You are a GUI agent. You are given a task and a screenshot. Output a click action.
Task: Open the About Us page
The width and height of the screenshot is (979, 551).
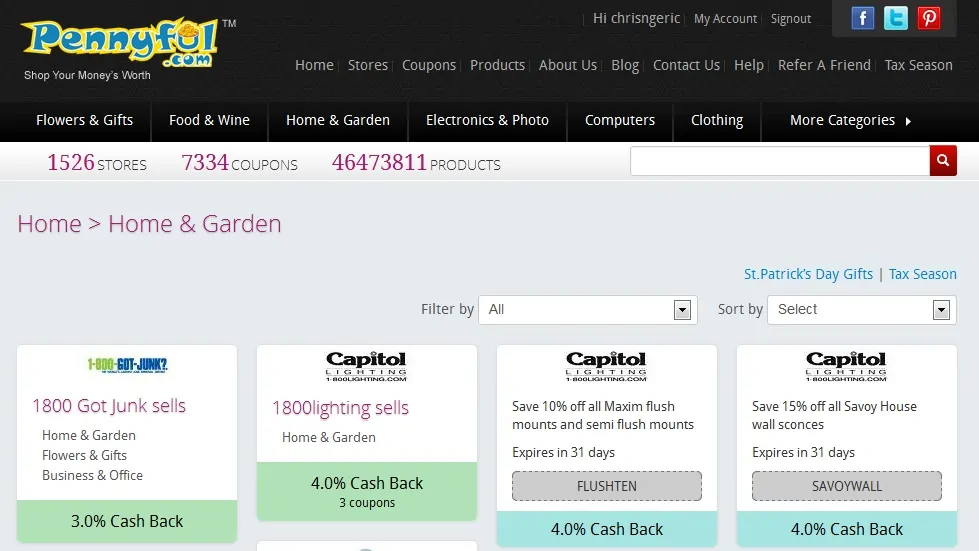coord(568,65)
